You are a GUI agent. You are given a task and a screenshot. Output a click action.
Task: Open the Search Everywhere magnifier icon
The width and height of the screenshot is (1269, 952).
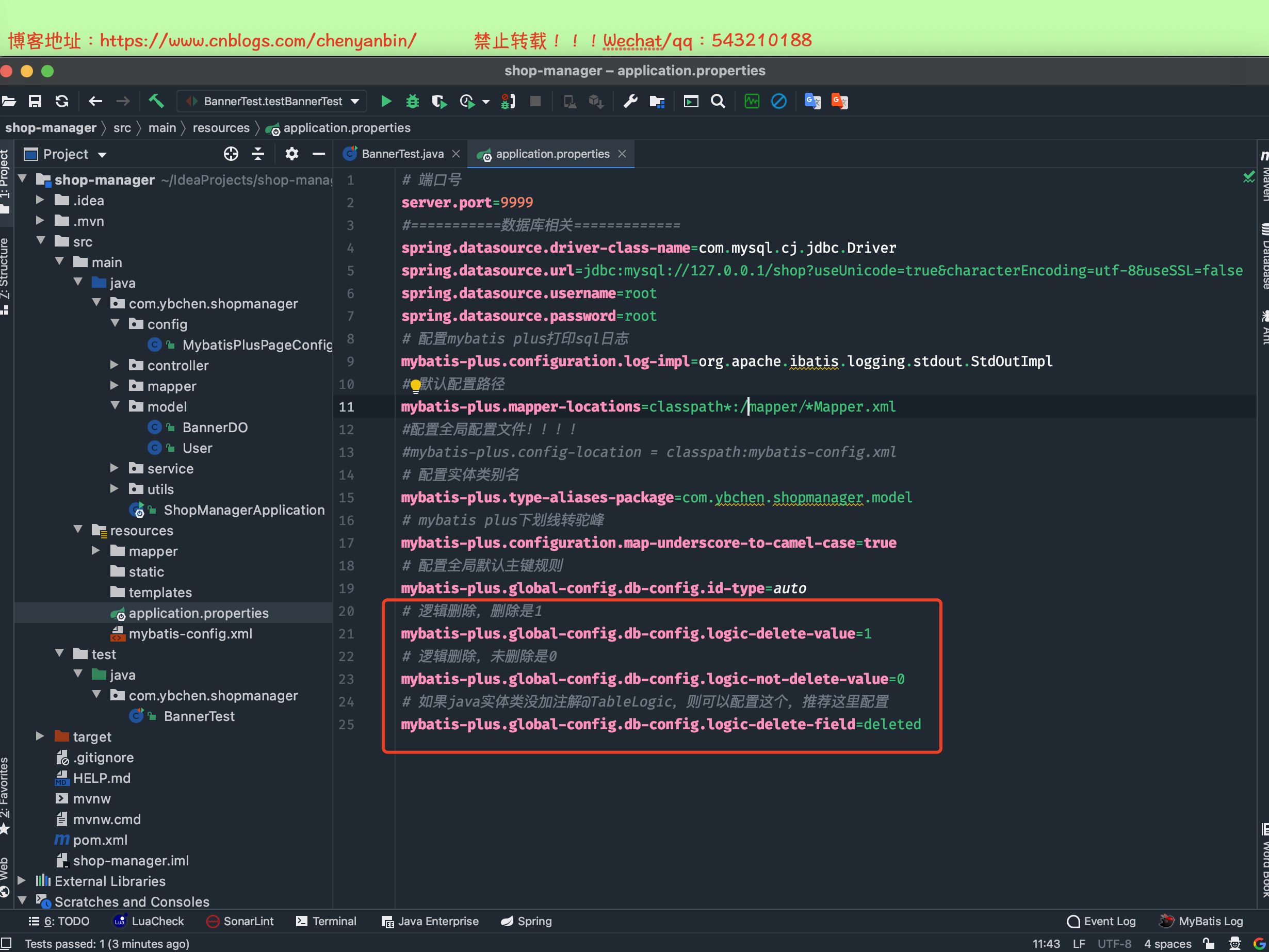[x=718, y=101]
